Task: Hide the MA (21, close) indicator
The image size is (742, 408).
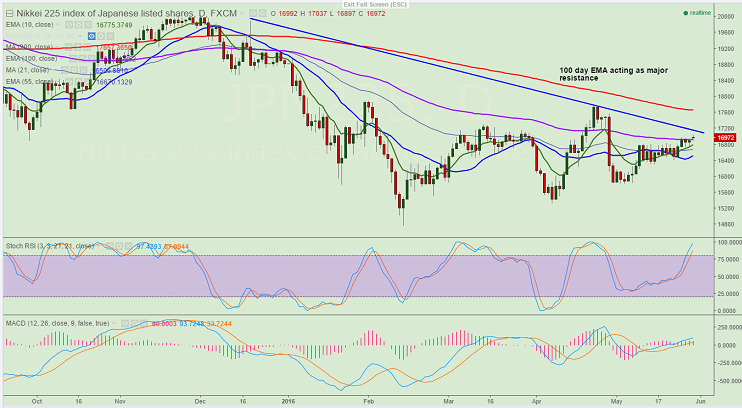Action: [x=65, y=70]
